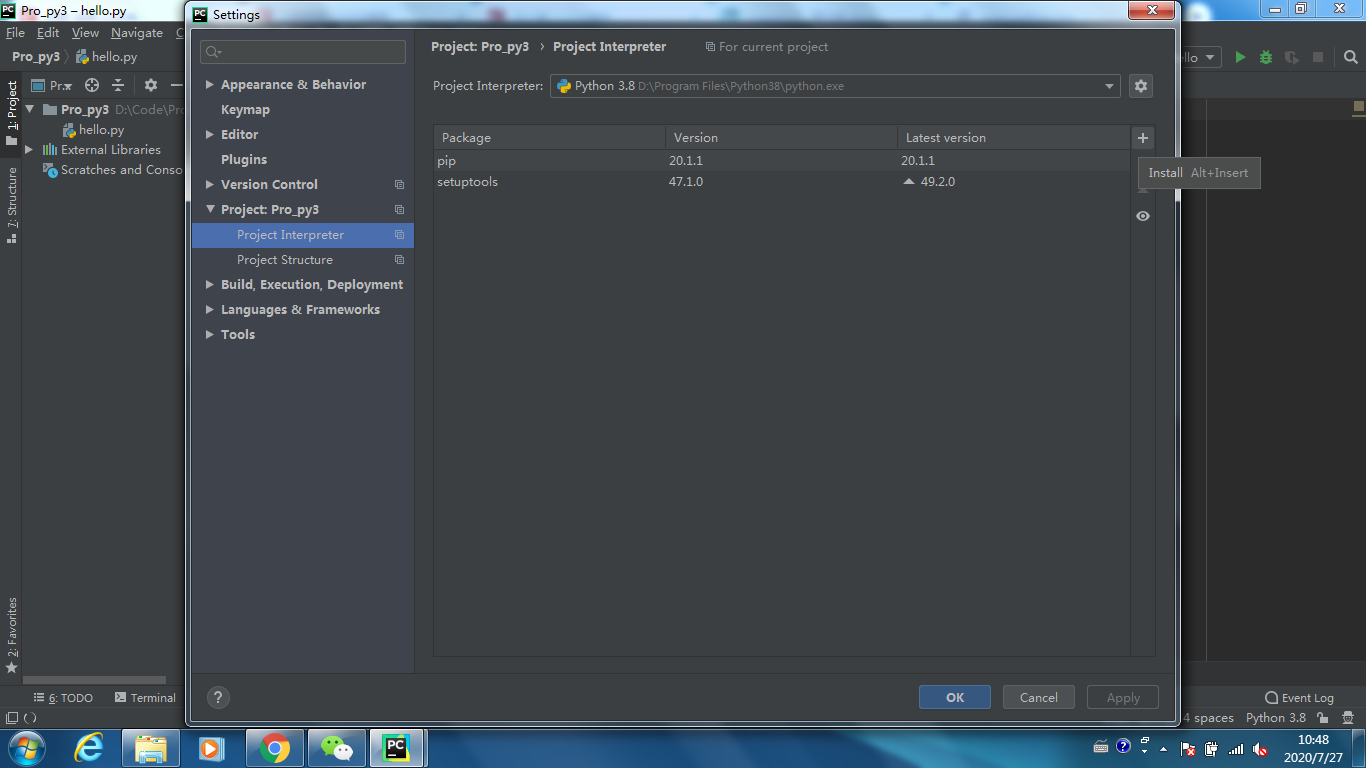Open the File menu
Viewport: 1366px width, 768px height.
[15, 33]
